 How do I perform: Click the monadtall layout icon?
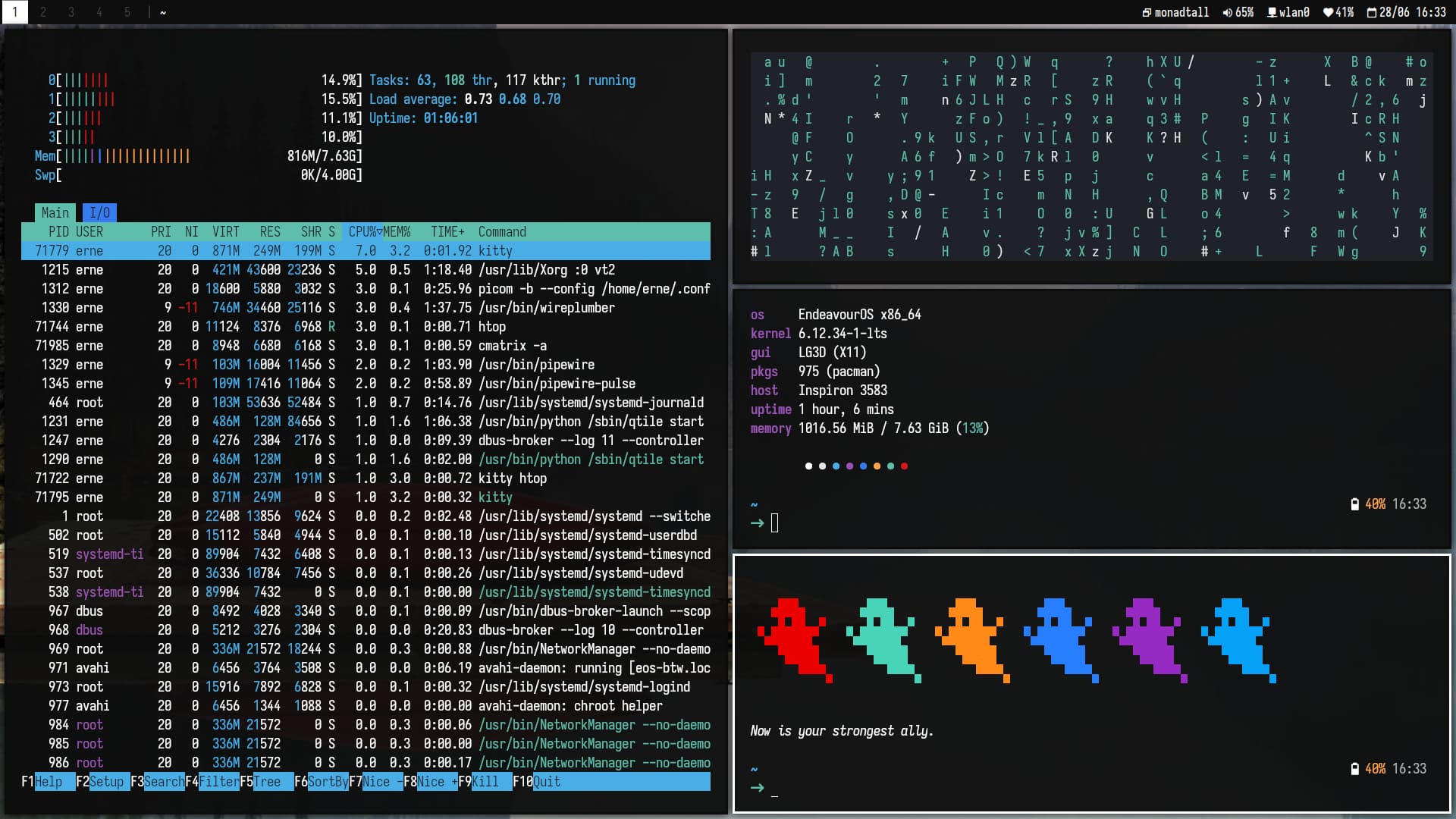[1147, 12]
